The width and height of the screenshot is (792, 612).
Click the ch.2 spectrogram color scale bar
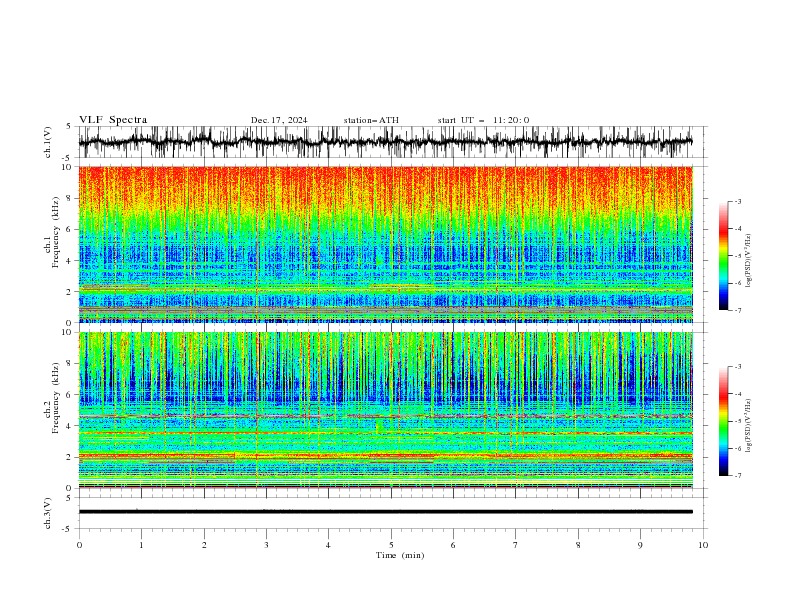pyautogui.click(x=724, y=421)
